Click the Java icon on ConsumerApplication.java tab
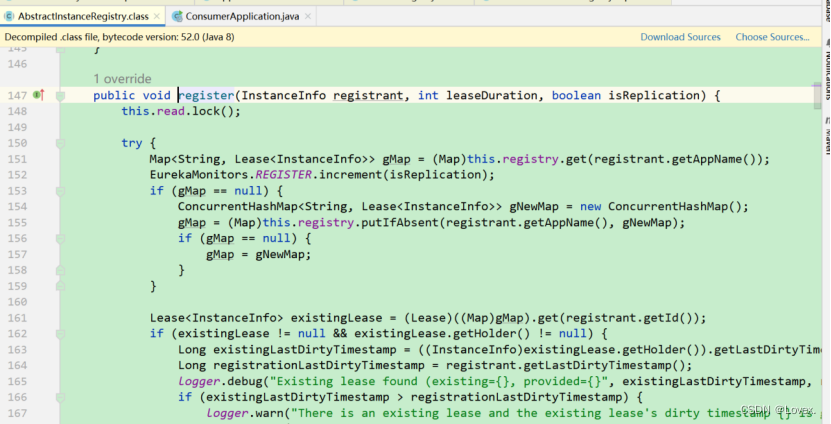This screenshot has width=831, height=424. (178, 16)
